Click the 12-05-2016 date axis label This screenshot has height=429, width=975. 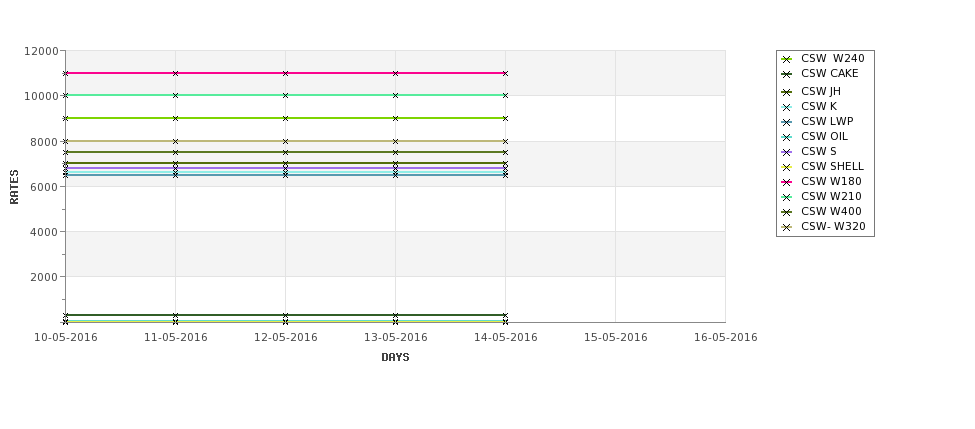point(285,338)
